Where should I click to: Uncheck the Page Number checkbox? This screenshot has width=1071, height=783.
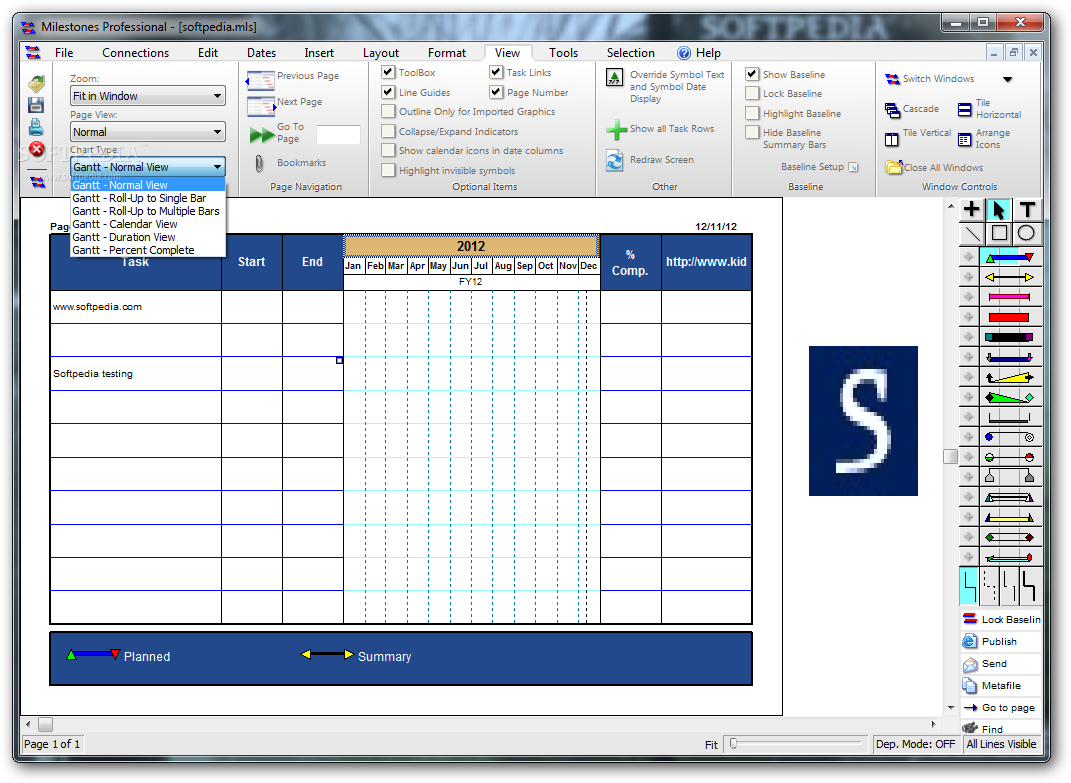coord(496,92)
